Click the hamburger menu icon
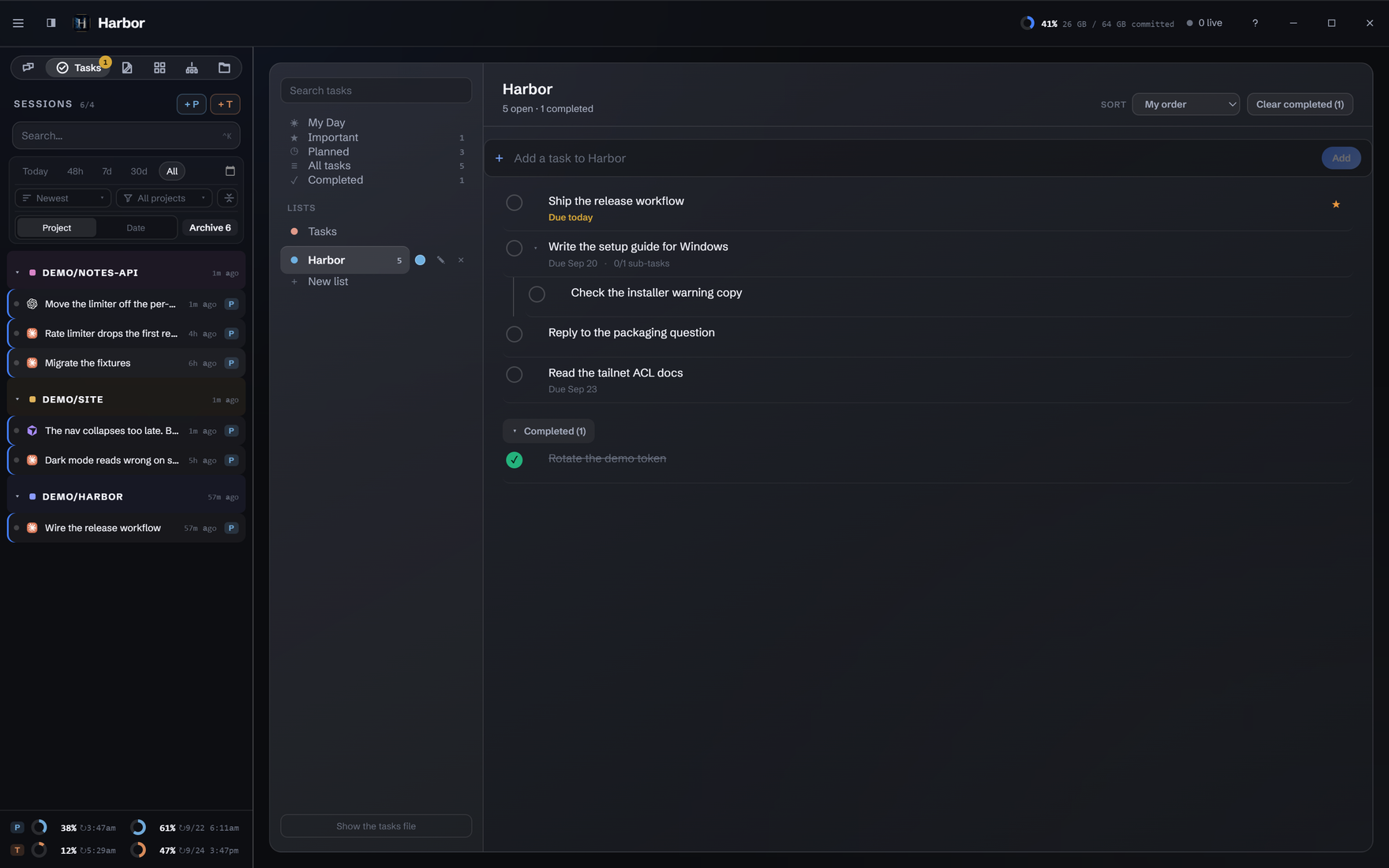 [18, 23]
